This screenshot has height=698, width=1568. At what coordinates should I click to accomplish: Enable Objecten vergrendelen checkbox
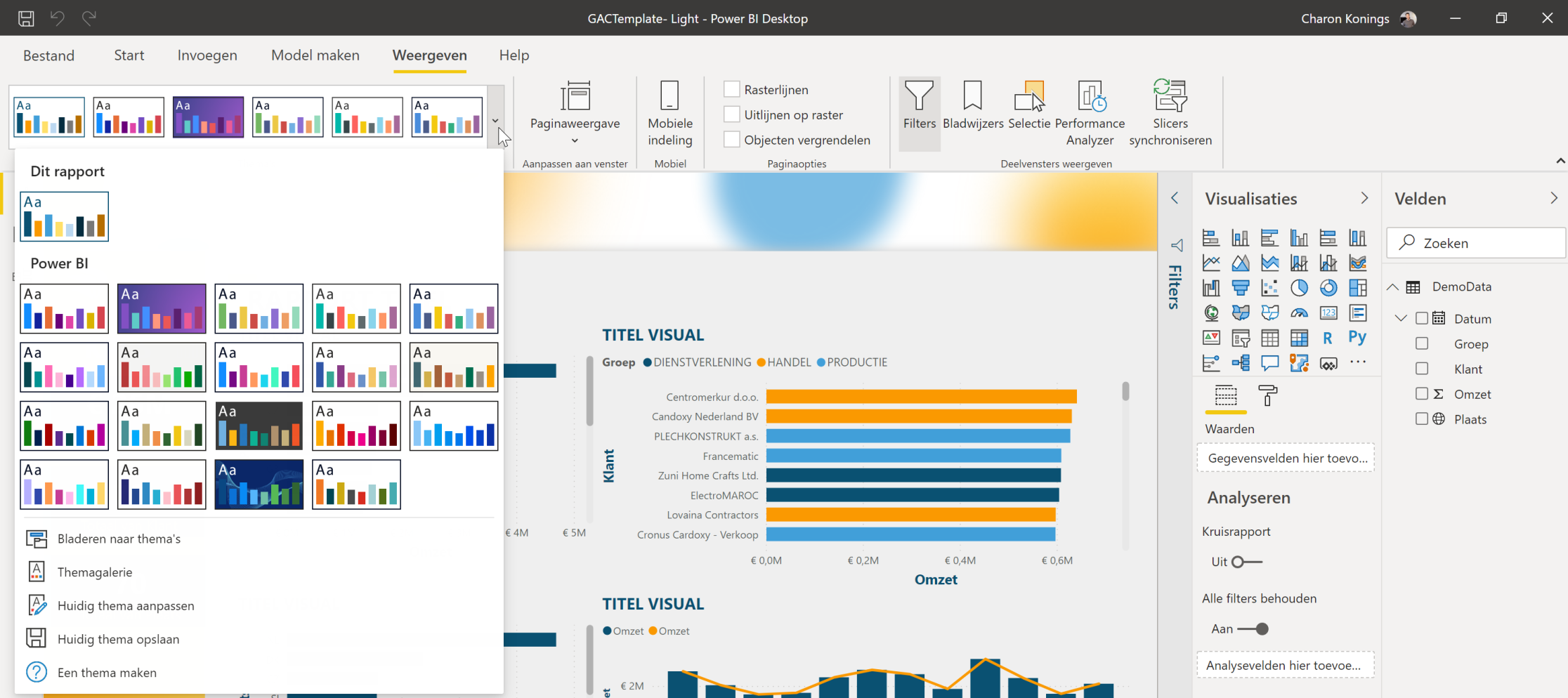coord(732,140)
